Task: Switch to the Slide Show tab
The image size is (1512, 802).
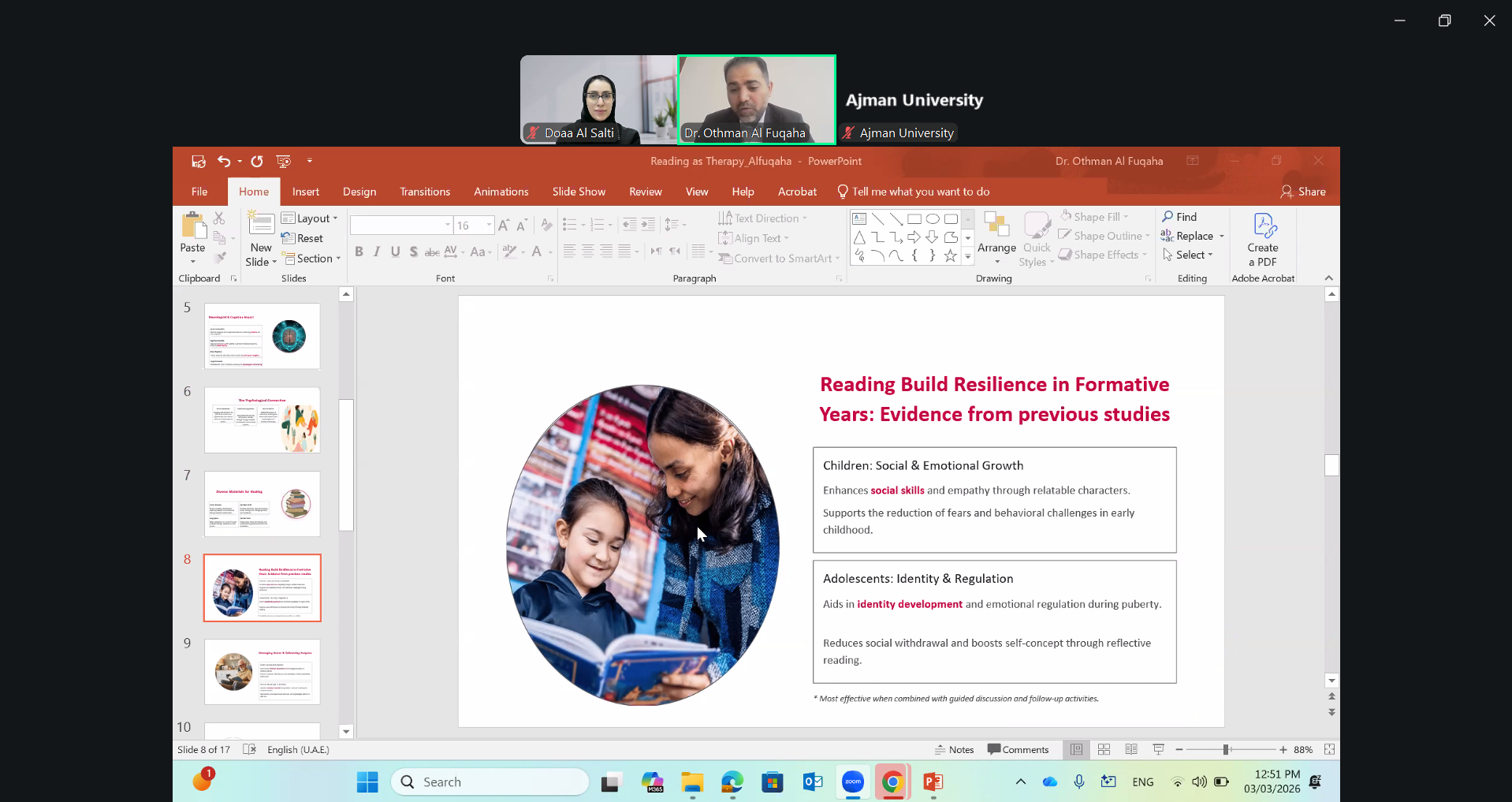Action: [579, 192]
